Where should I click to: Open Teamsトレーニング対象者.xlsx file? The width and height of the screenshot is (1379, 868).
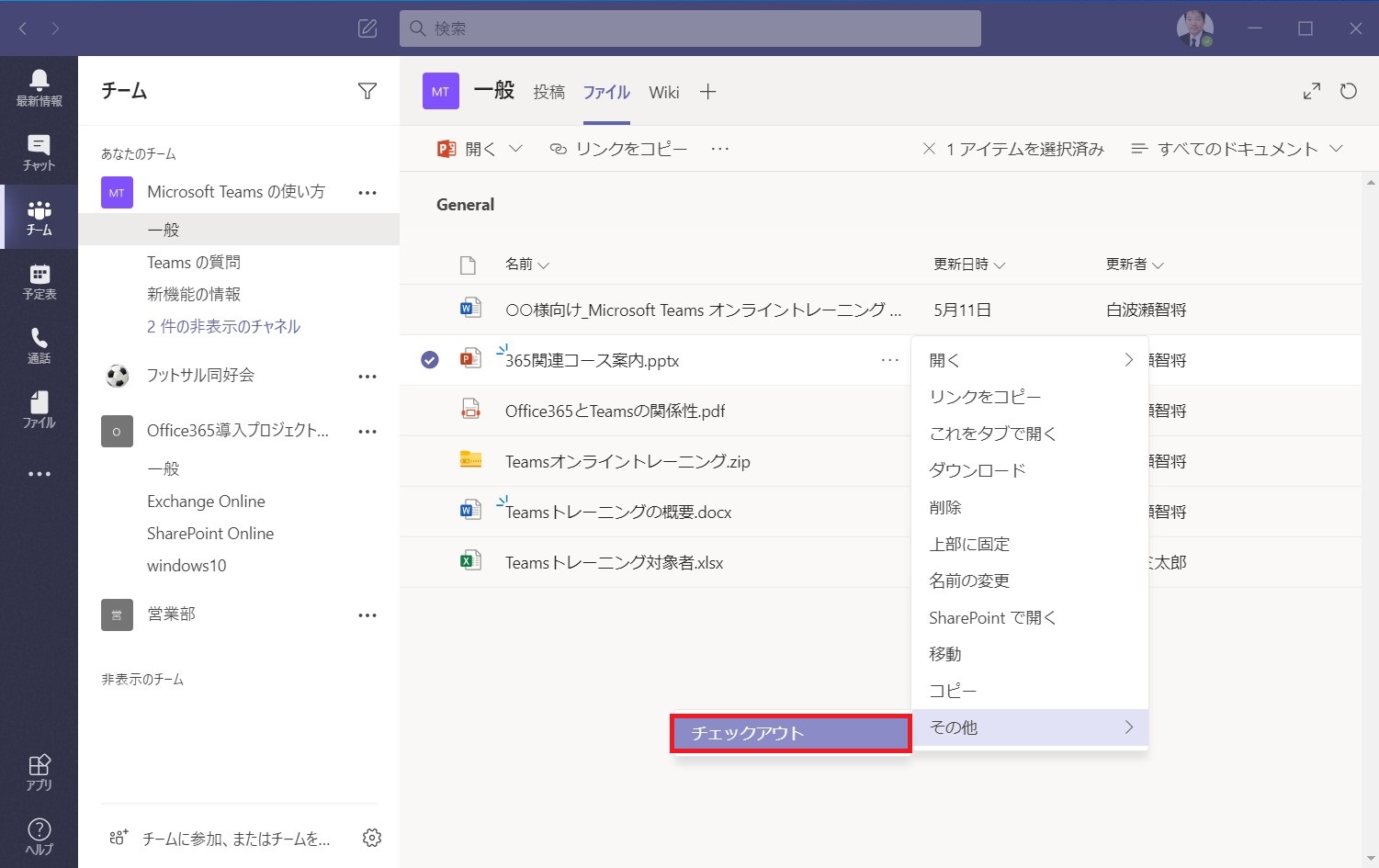pos(614,562)
